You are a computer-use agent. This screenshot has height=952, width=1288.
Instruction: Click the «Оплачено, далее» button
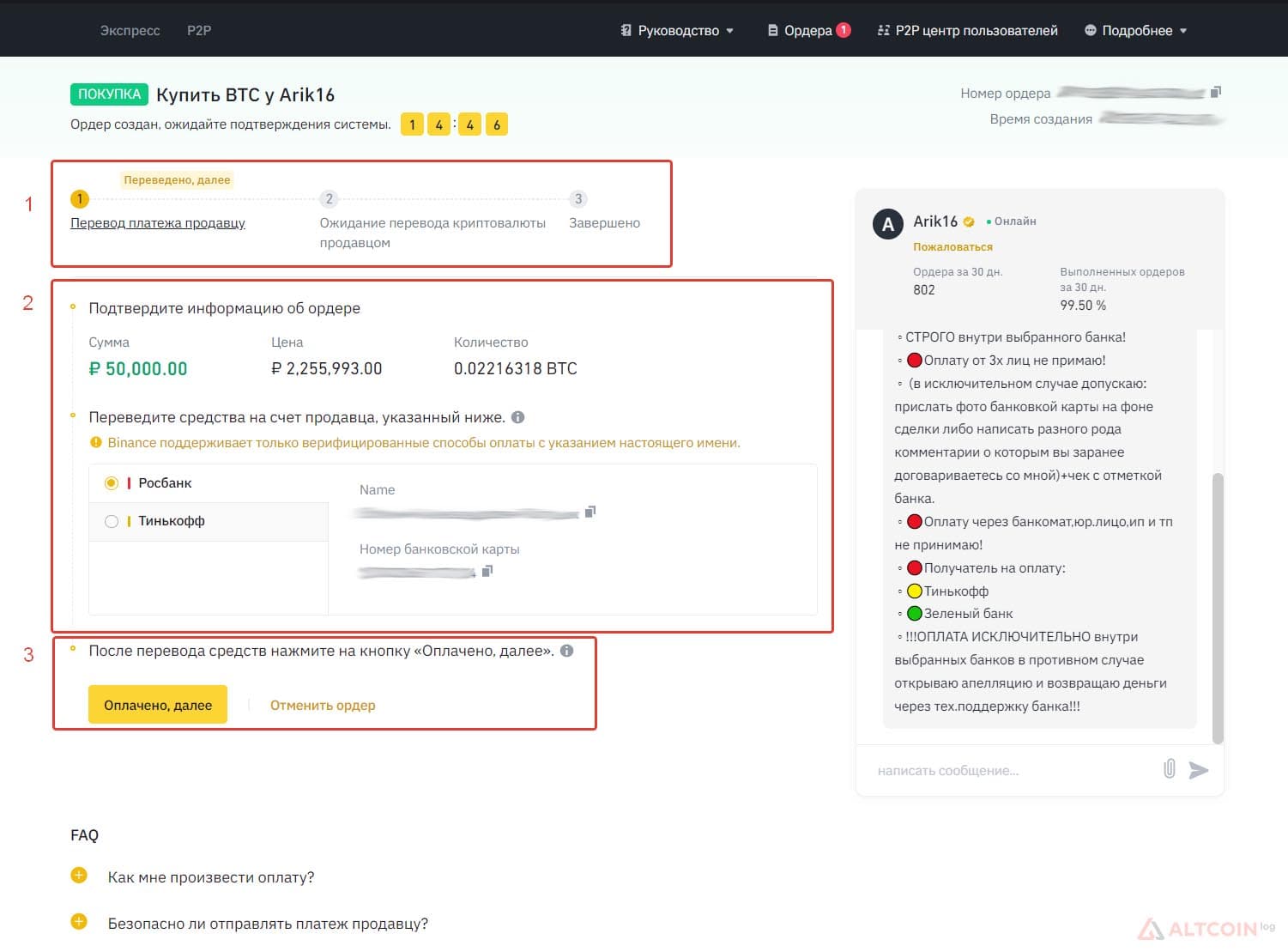(158, 705)
